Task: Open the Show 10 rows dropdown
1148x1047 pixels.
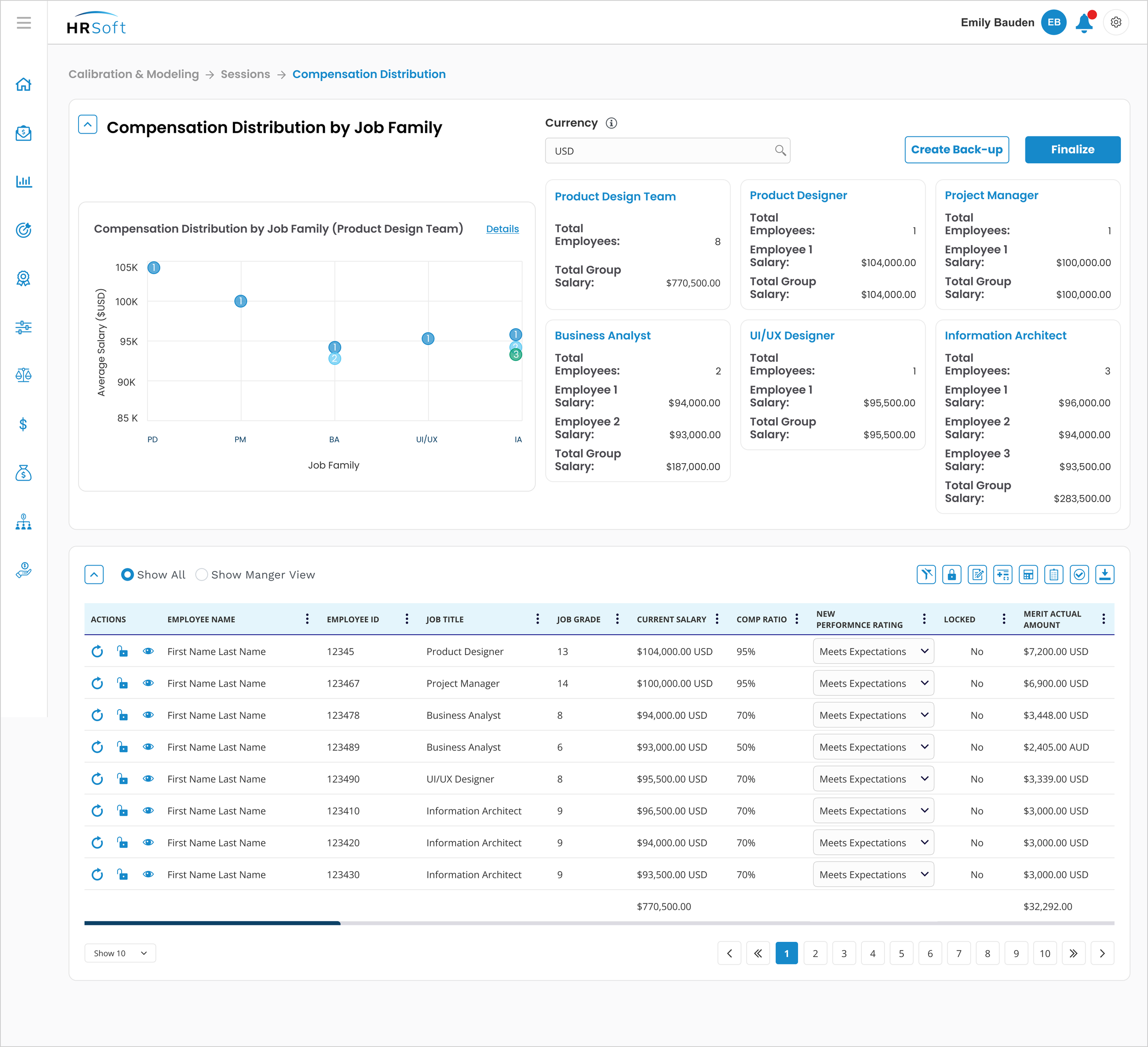Action: click(120, 953)
